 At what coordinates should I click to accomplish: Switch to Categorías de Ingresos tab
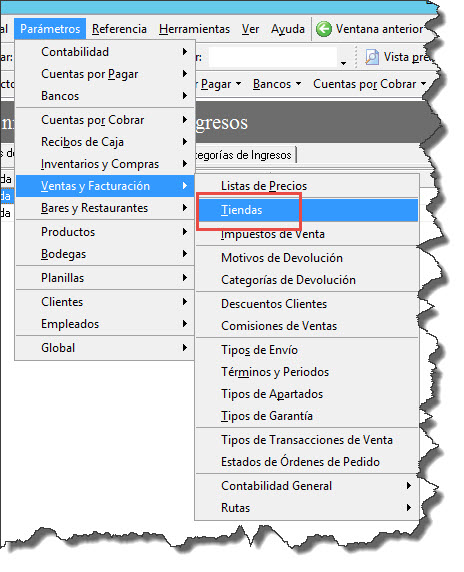click(244, 155)
